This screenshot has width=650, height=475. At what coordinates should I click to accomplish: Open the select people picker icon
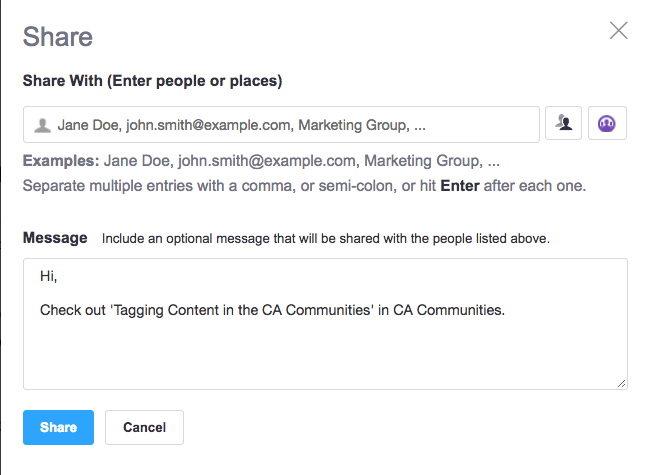(563, 123)
